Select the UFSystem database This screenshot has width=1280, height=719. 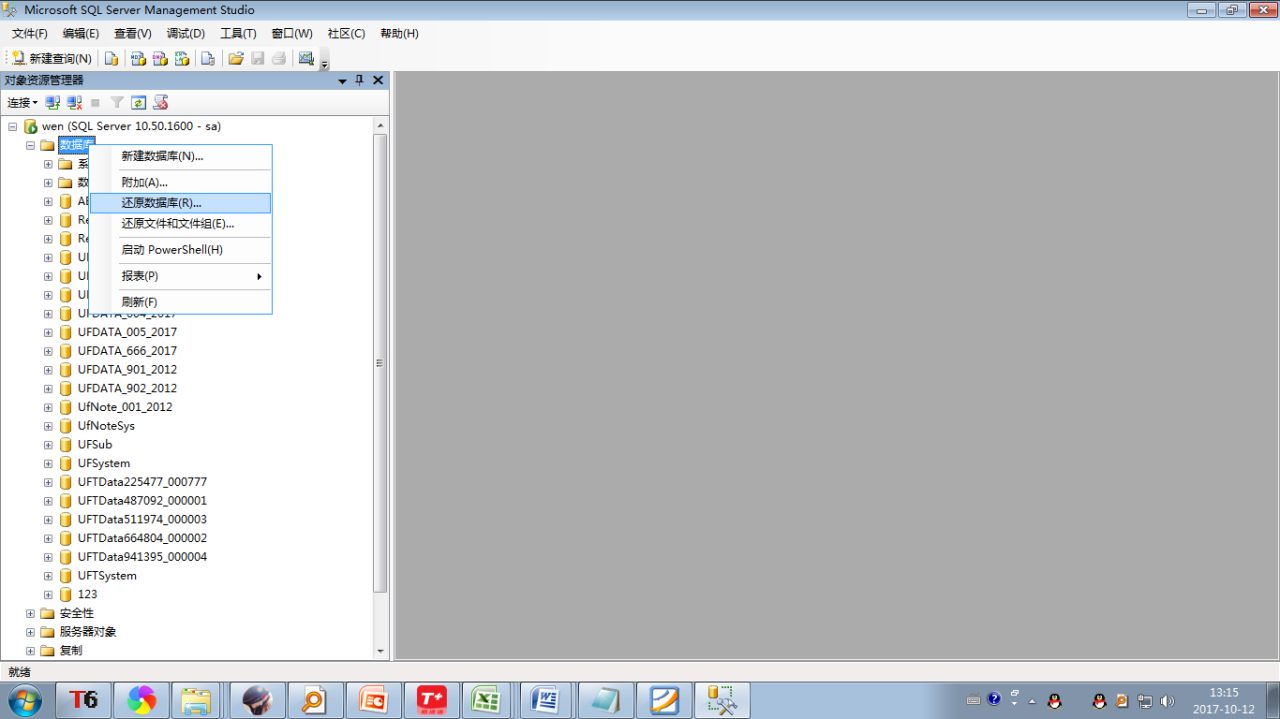(104, 464)
